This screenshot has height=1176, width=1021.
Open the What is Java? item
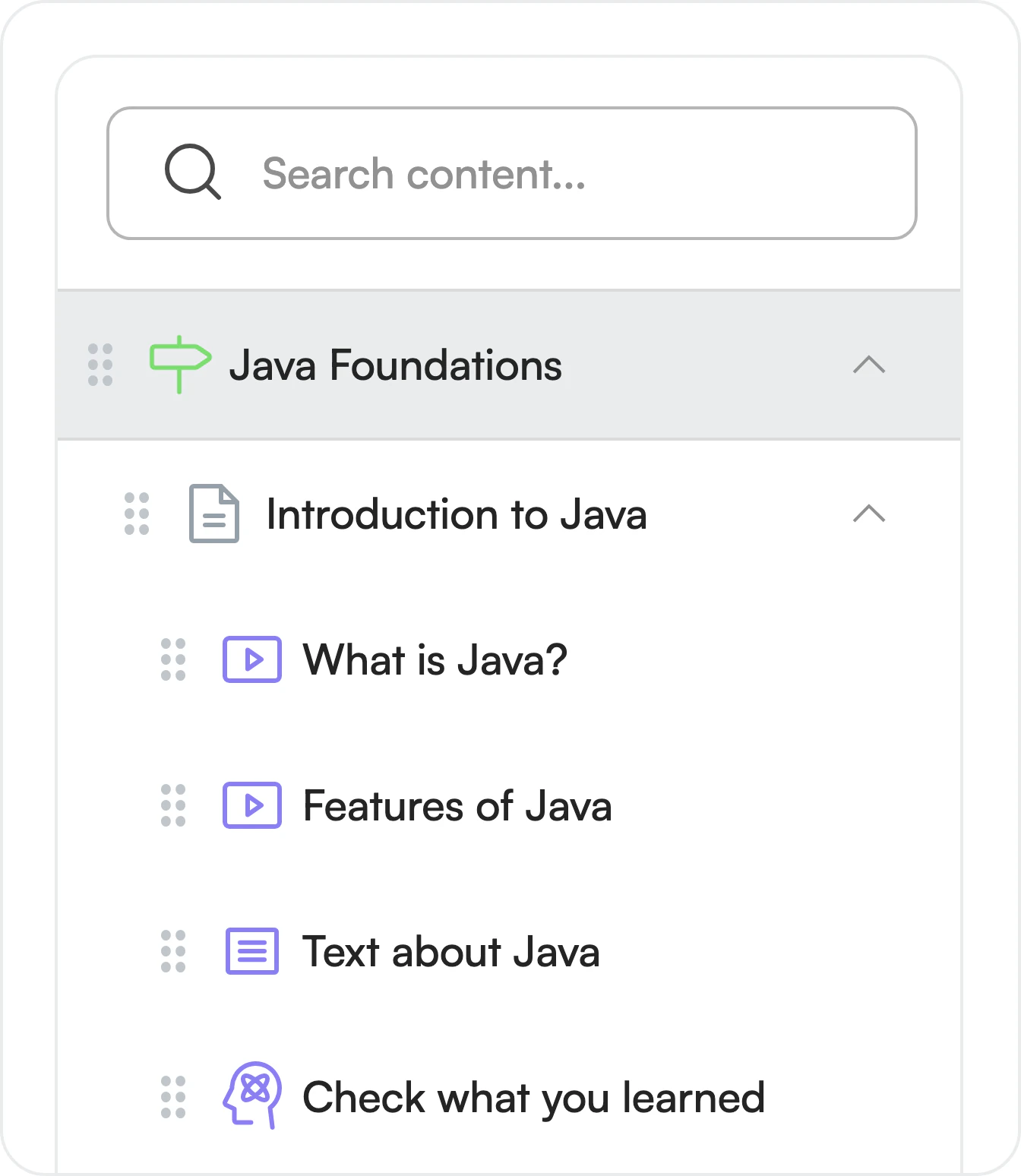point(435,659)
